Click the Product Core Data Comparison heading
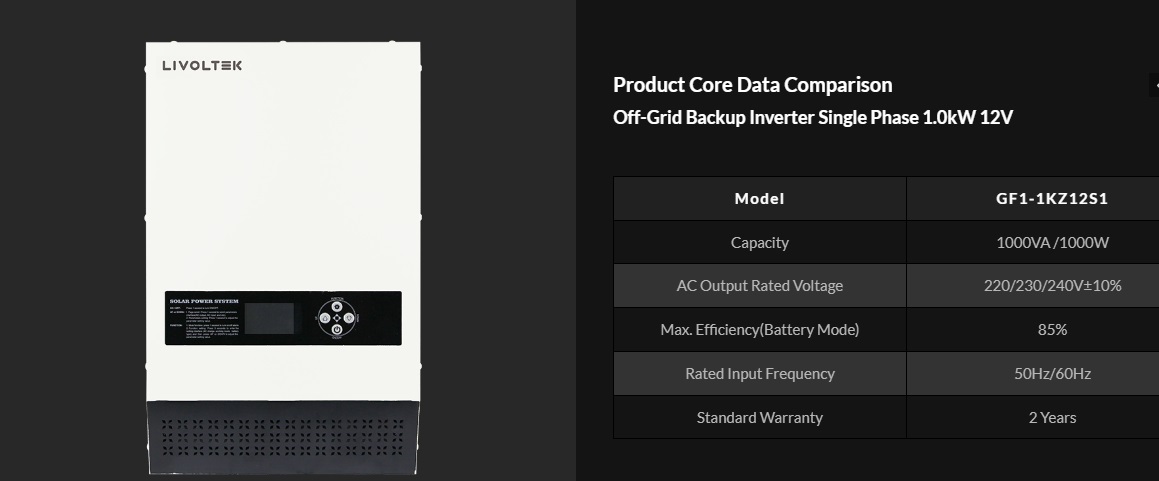This screenshot has width=1159, height=481. (x=752, y=85)
